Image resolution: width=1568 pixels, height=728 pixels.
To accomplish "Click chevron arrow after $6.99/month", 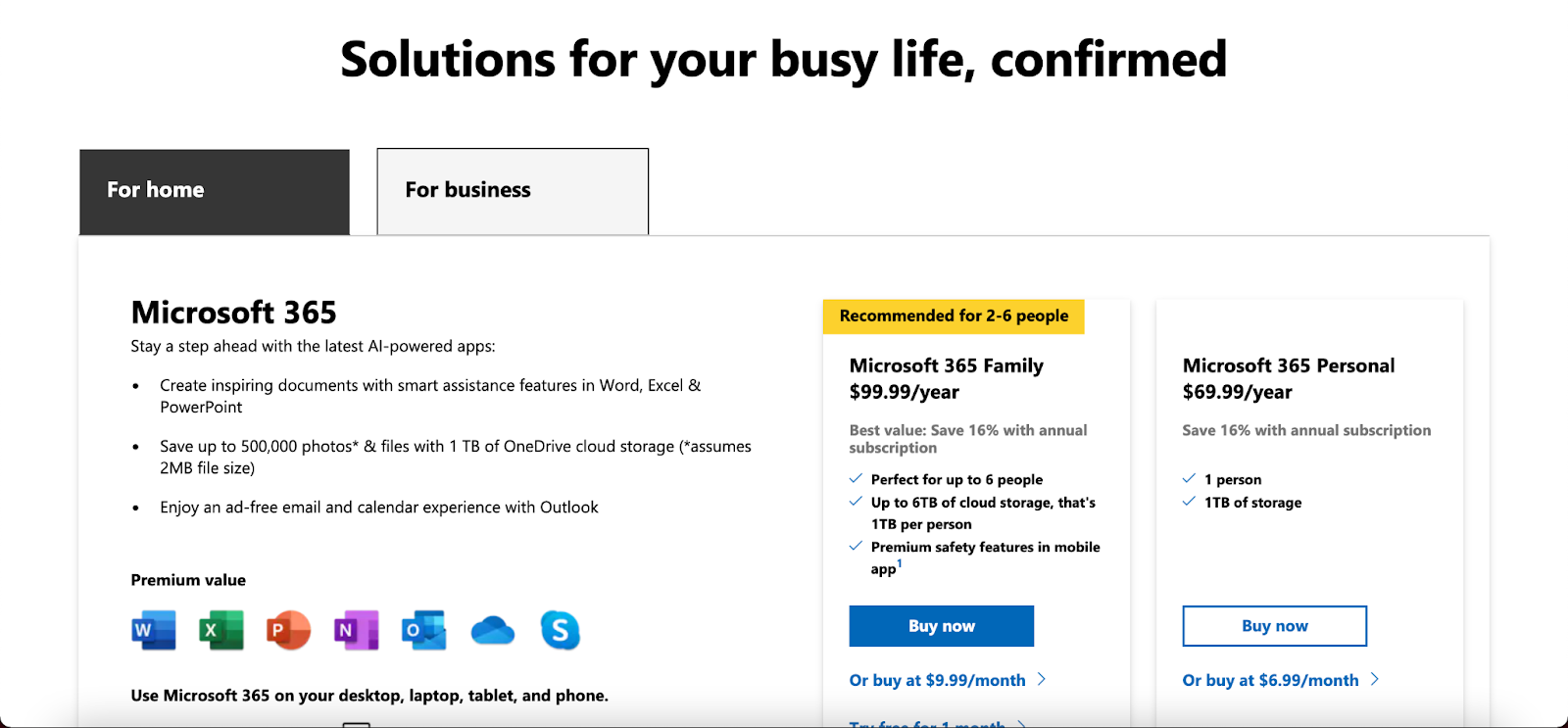I will tap(1375, 679).
